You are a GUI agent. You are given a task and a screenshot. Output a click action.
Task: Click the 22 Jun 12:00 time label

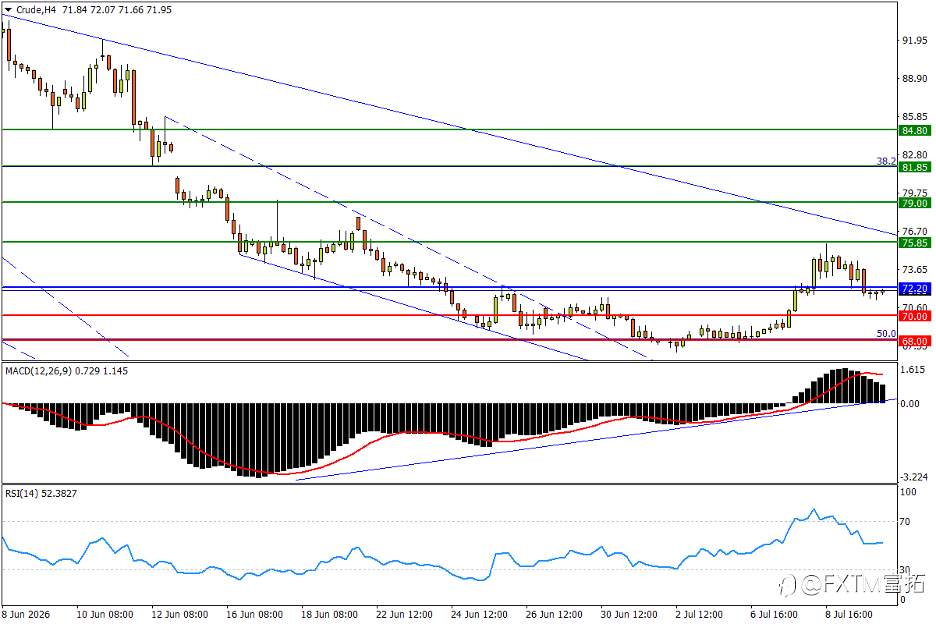(404, 614)
